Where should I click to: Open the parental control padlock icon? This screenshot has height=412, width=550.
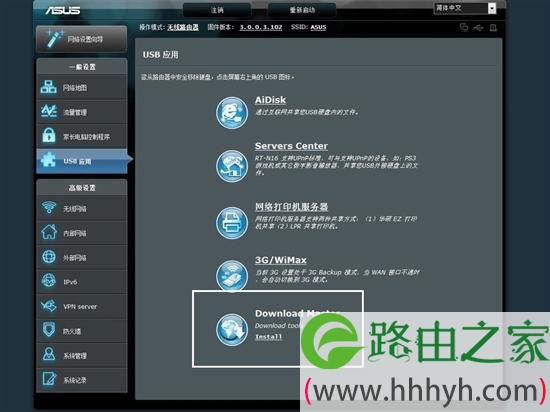[48, 135]
